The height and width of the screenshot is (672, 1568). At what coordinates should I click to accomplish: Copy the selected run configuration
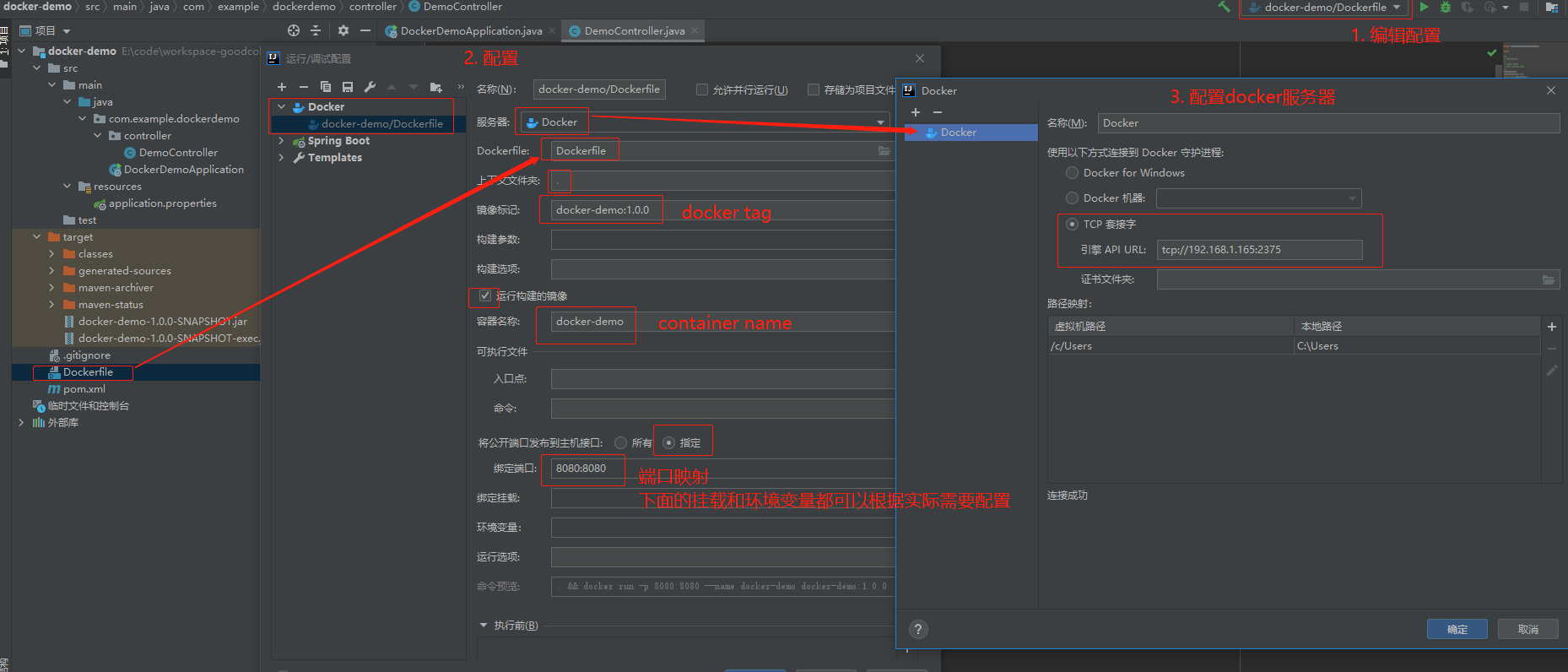pos(326,87)
